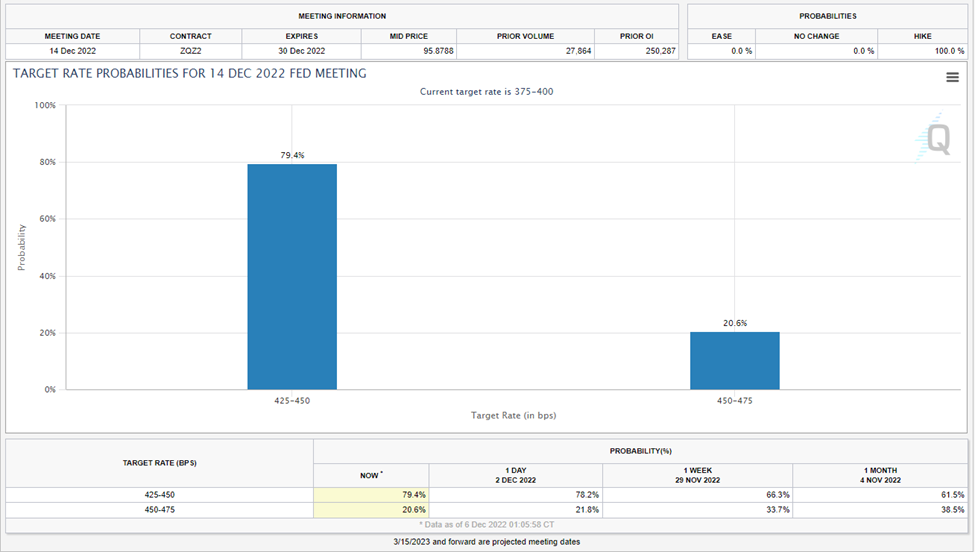
Task: Click the 1 MONTH 4 Nov 2022 header
Action: (x=880, y=475)
